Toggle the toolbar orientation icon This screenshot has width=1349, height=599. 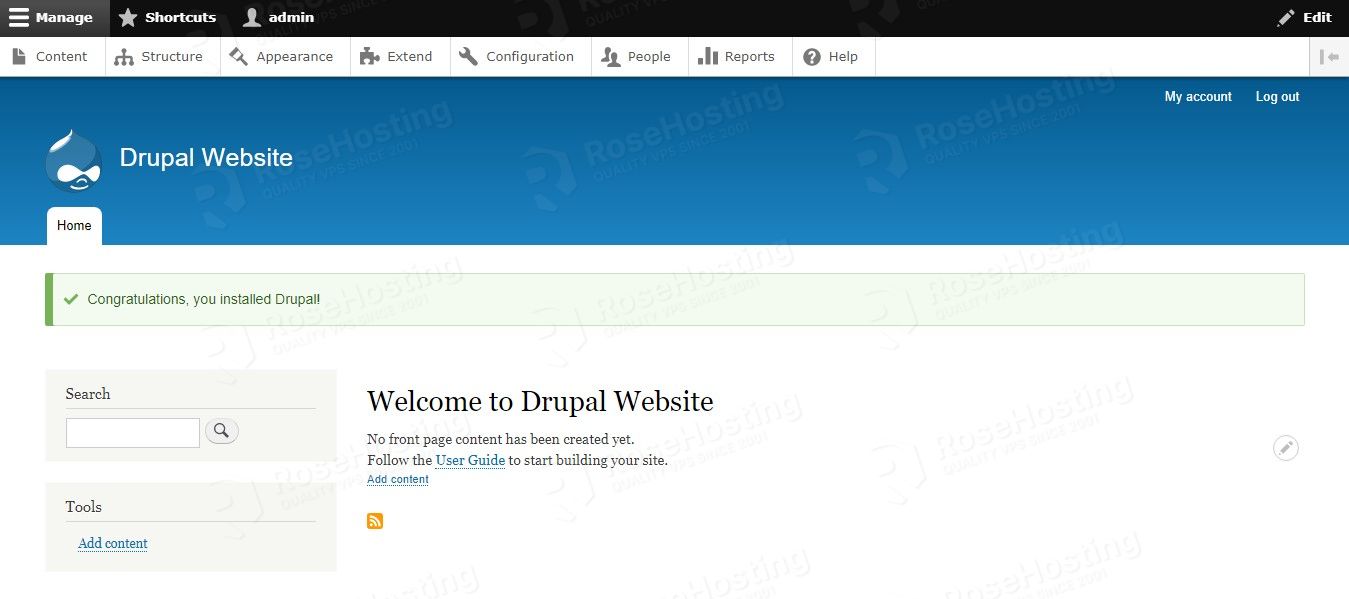coord(1330,56)
